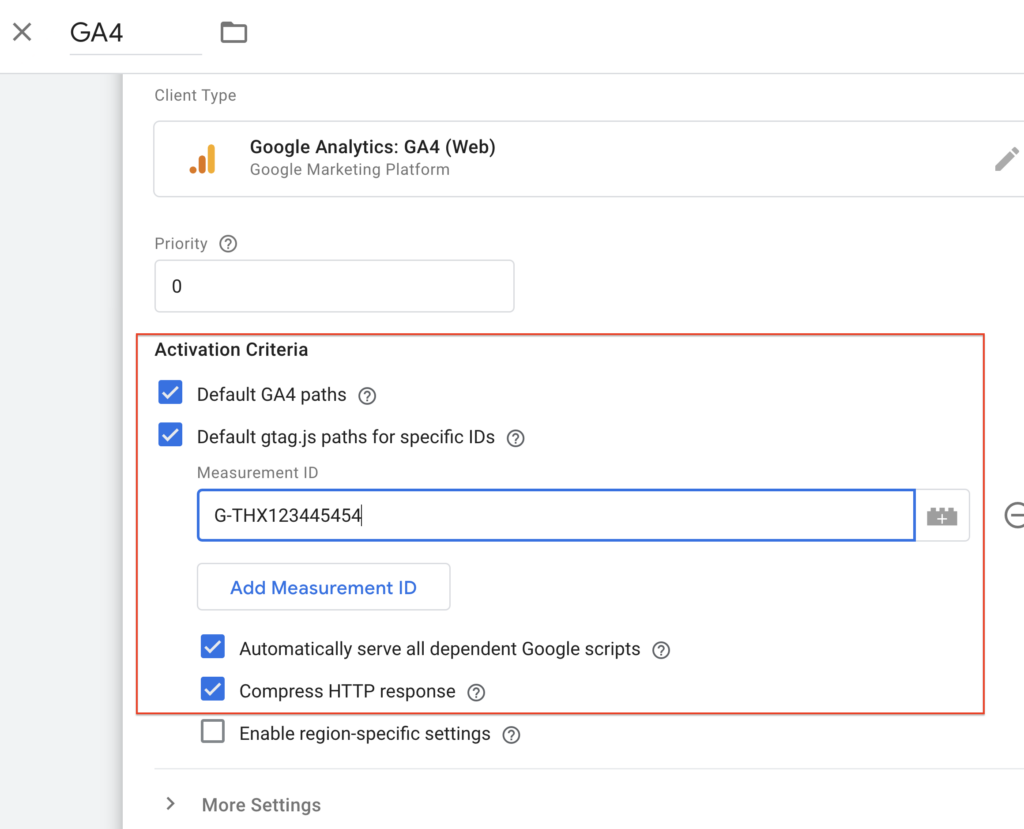Remove the Measurement ID row with minus icon
Image resolution: width=1024 pixels, height=829 pixels.
pyautogui.click(x=1014, y=515)
